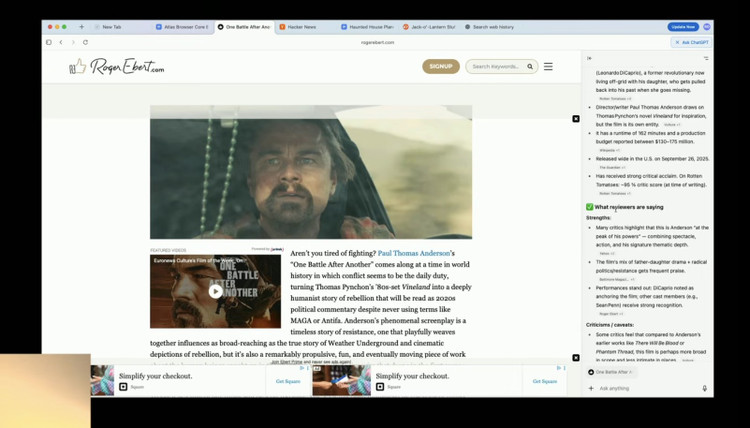The height and width of the screenshot is (428, 750).
Task: Click RogerEbert.com thumbs-up logo
Action: 78,66
